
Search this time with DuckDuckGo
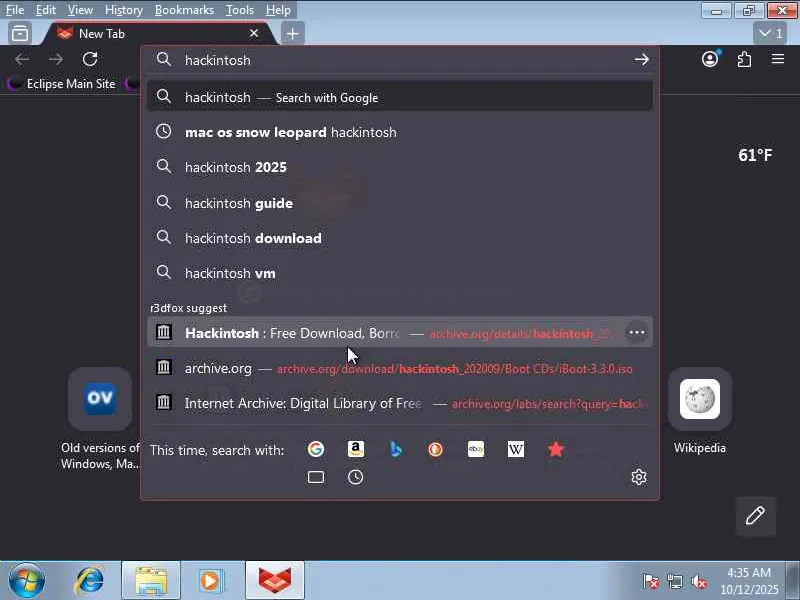tap(435, 449)
